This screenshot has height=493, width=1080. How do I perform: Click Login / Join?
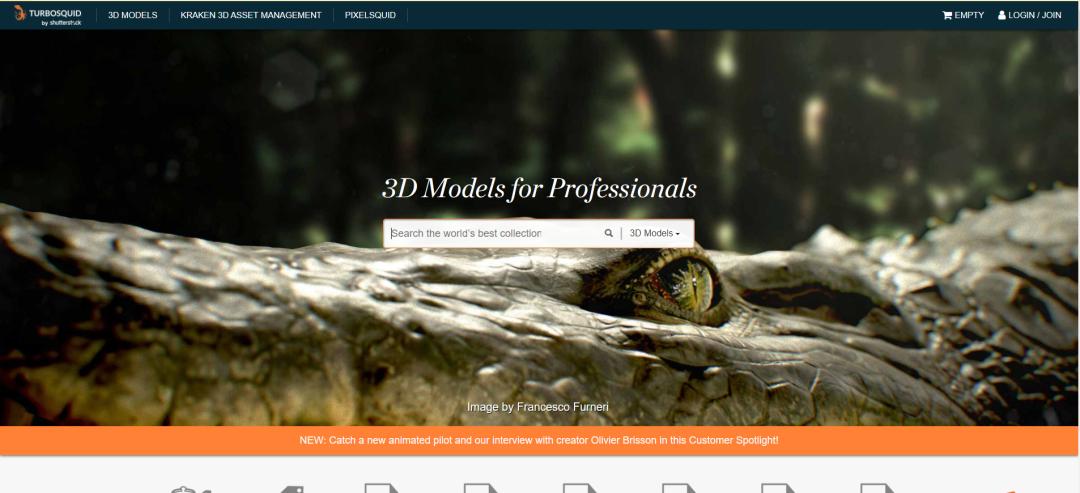[1029, 15]
